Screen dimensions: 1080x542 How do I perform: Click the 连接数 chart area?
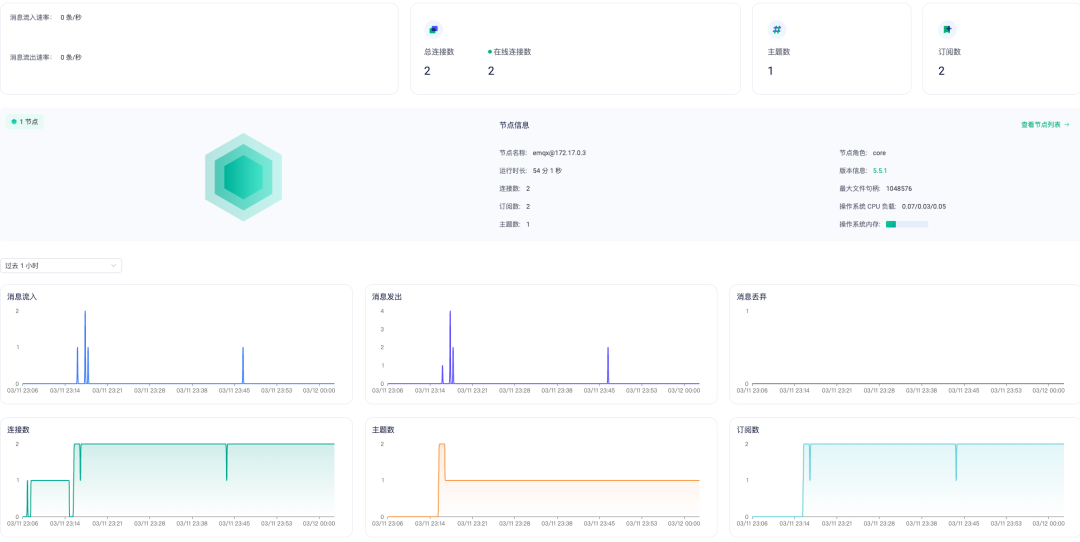coord(178,480)
